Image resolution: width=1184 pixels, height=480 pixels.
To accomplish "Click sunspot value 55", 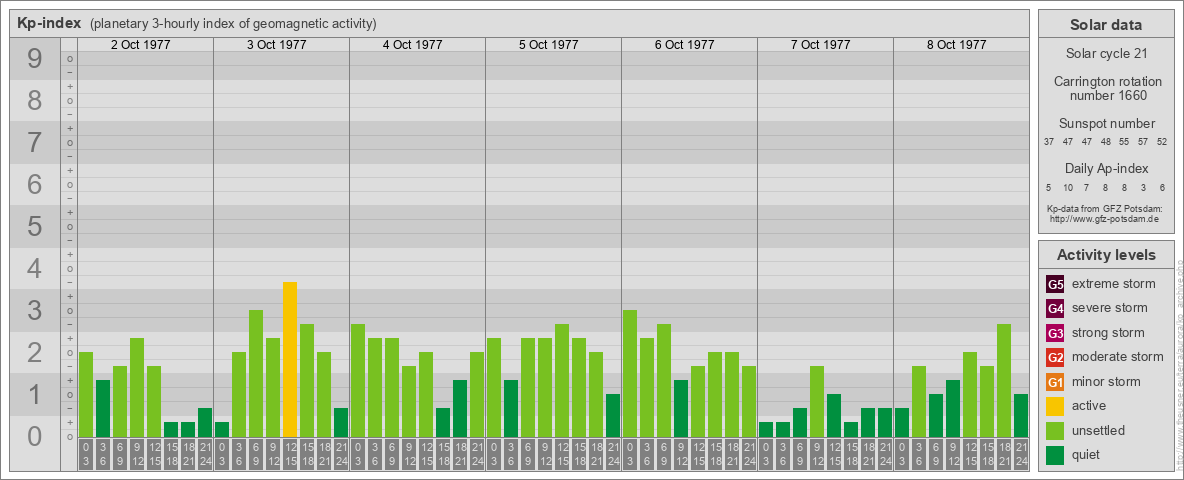I will point(1124,142).
